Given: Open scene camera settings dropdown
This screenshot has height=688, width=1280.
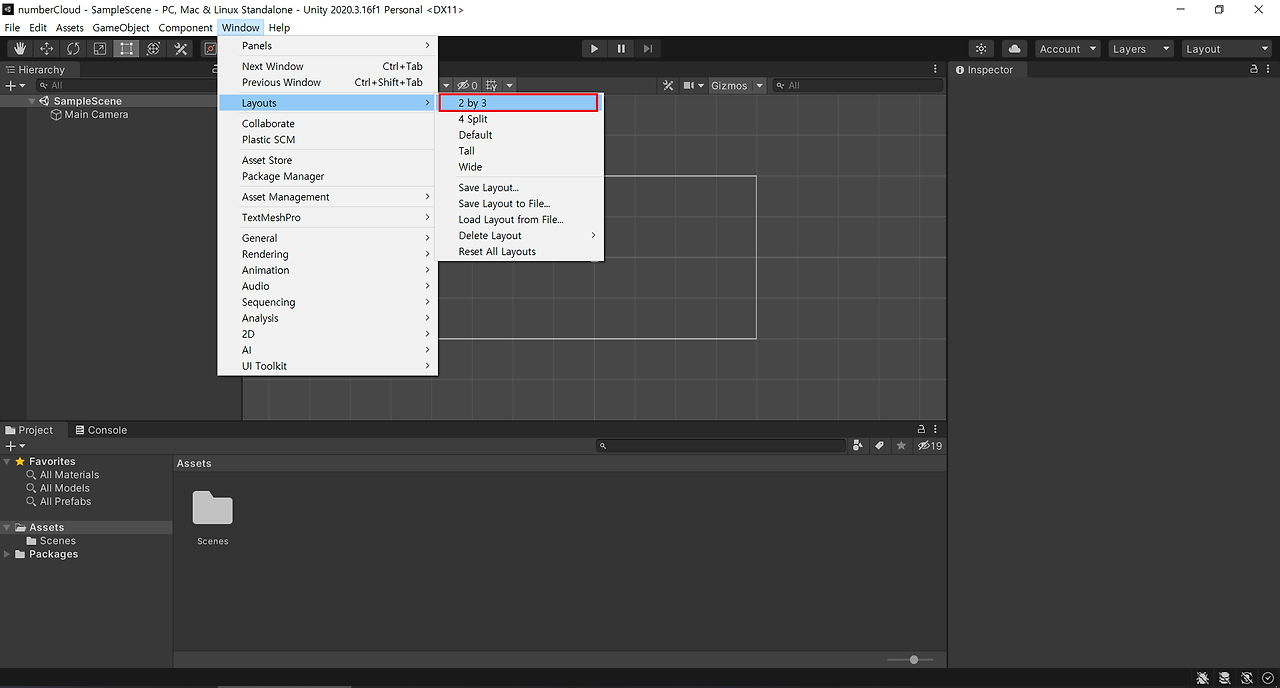Looking at the screenshot, I should (694, 86).
